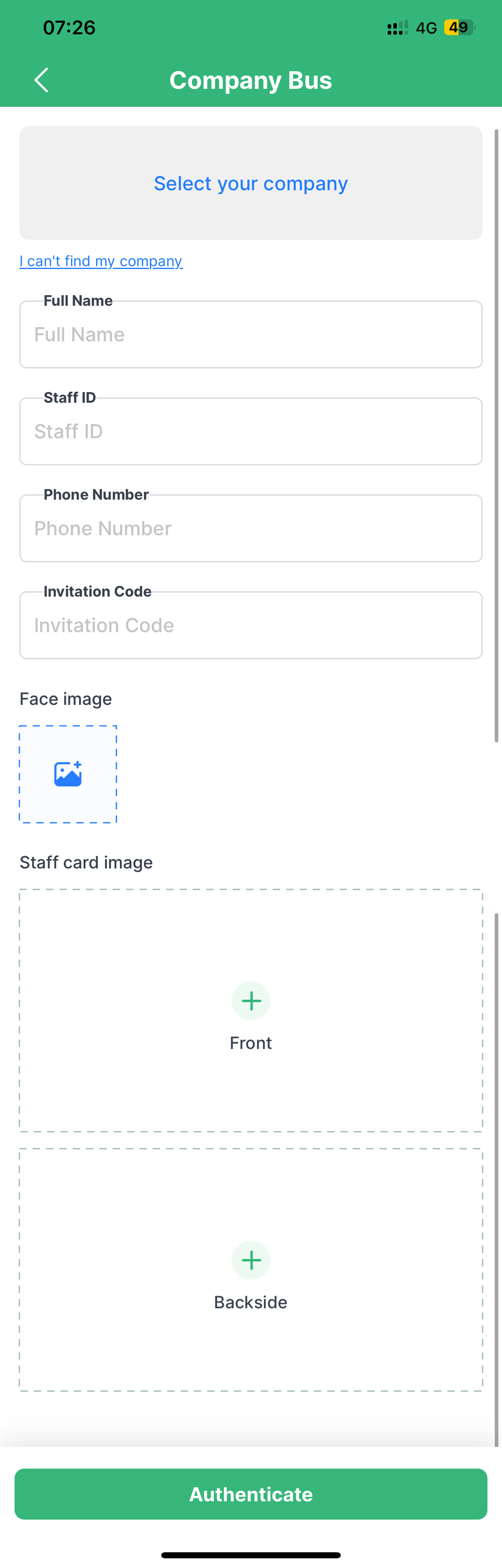
Task: Tap the Front card plus icon
Action: (x=251, y=1001)
